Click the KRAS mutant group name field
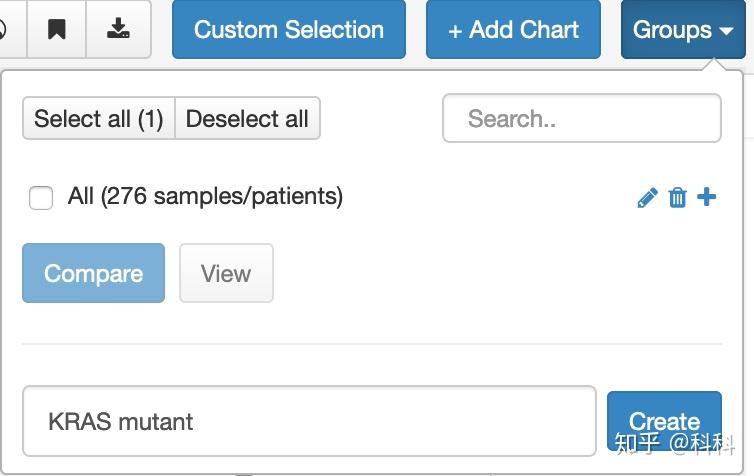The image size is (754, 476). (309, 421)
